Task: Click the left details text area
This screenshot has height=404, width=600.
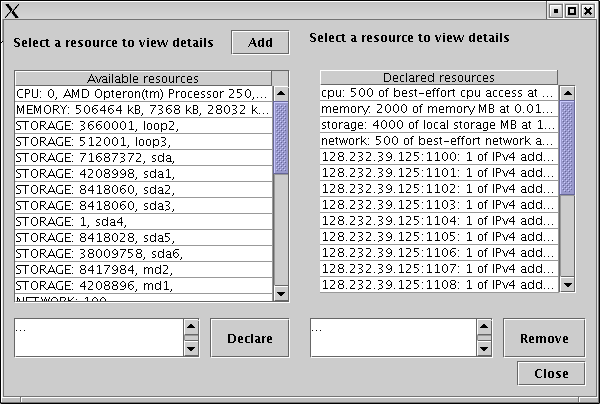Action: [97, 337]
